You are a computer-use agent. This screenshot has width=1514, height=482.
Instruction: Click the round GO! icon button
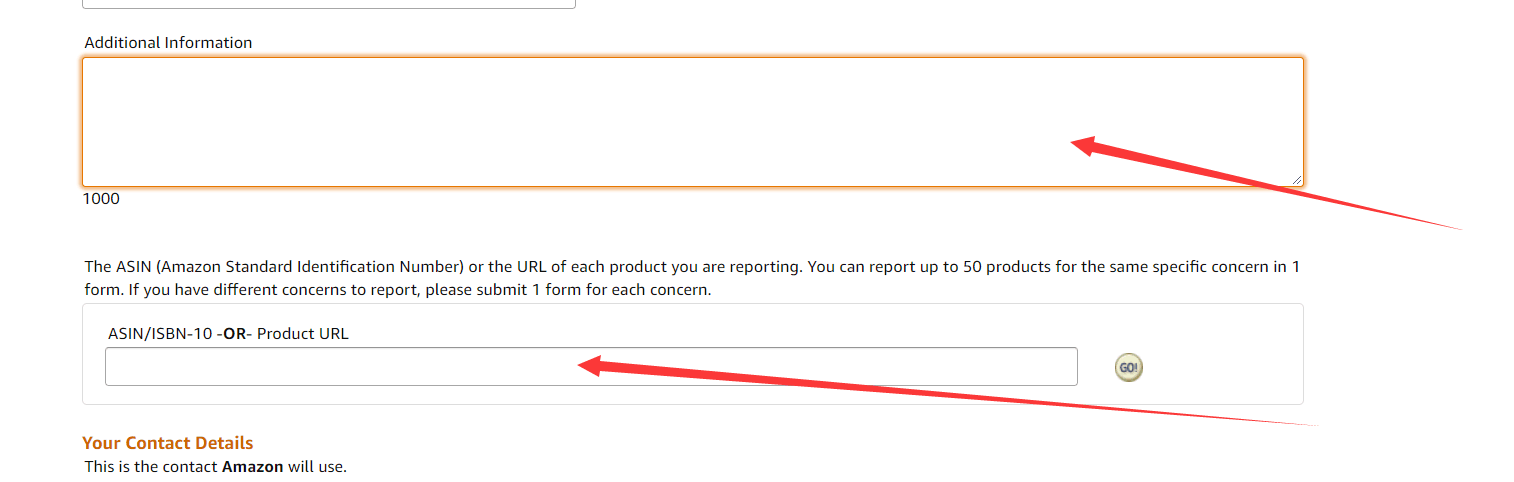click(1128, 368)
